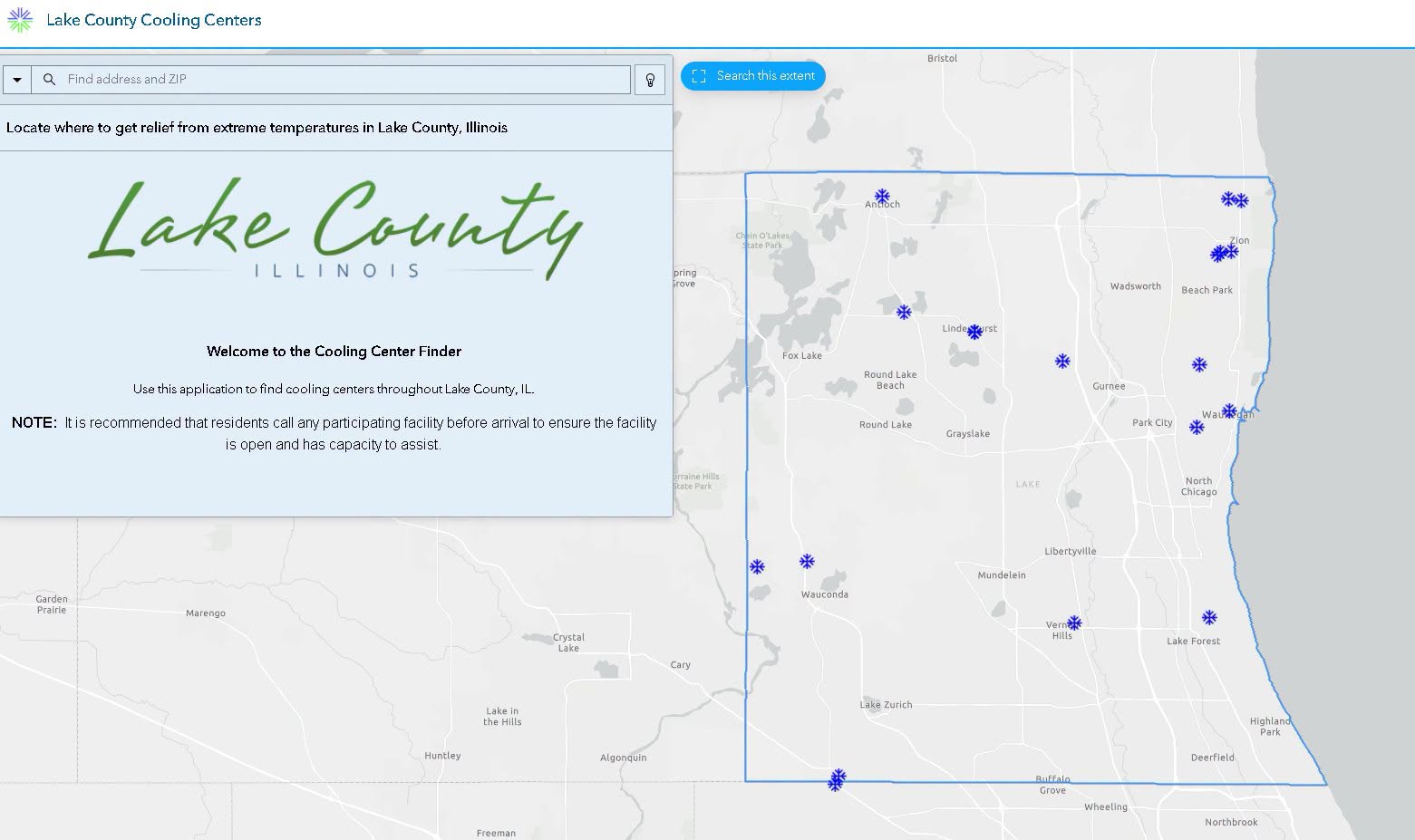Click the Locate where to get relief text
Viewport: 1415px width, 840px height.
257,128
